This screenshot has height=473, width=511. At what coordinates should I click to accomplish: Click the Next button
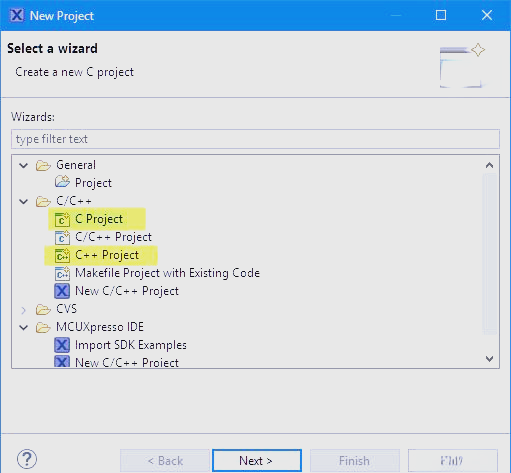257,461
